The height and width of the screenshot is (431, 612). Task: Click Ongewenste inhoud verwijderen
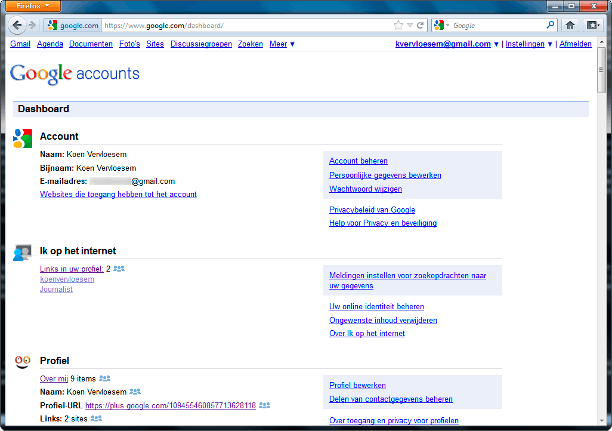[383, 320]
